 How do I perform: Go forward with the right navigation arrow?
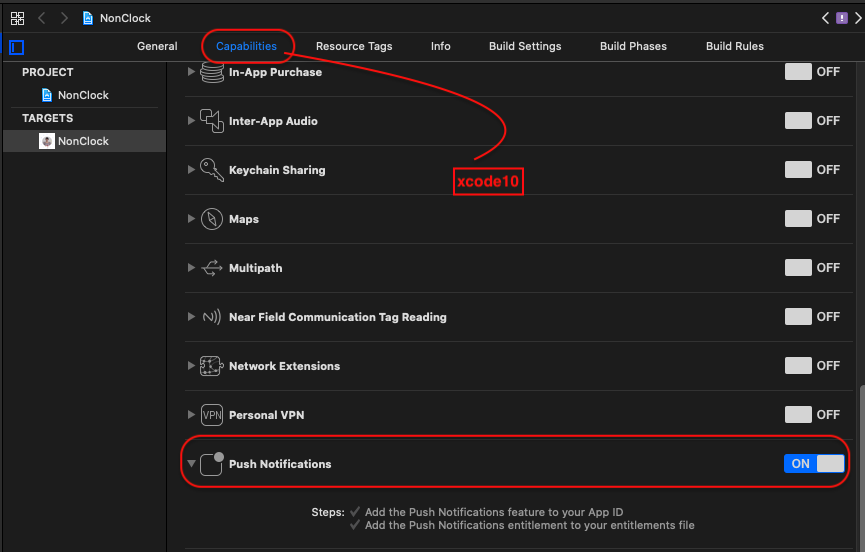point(64,18)
